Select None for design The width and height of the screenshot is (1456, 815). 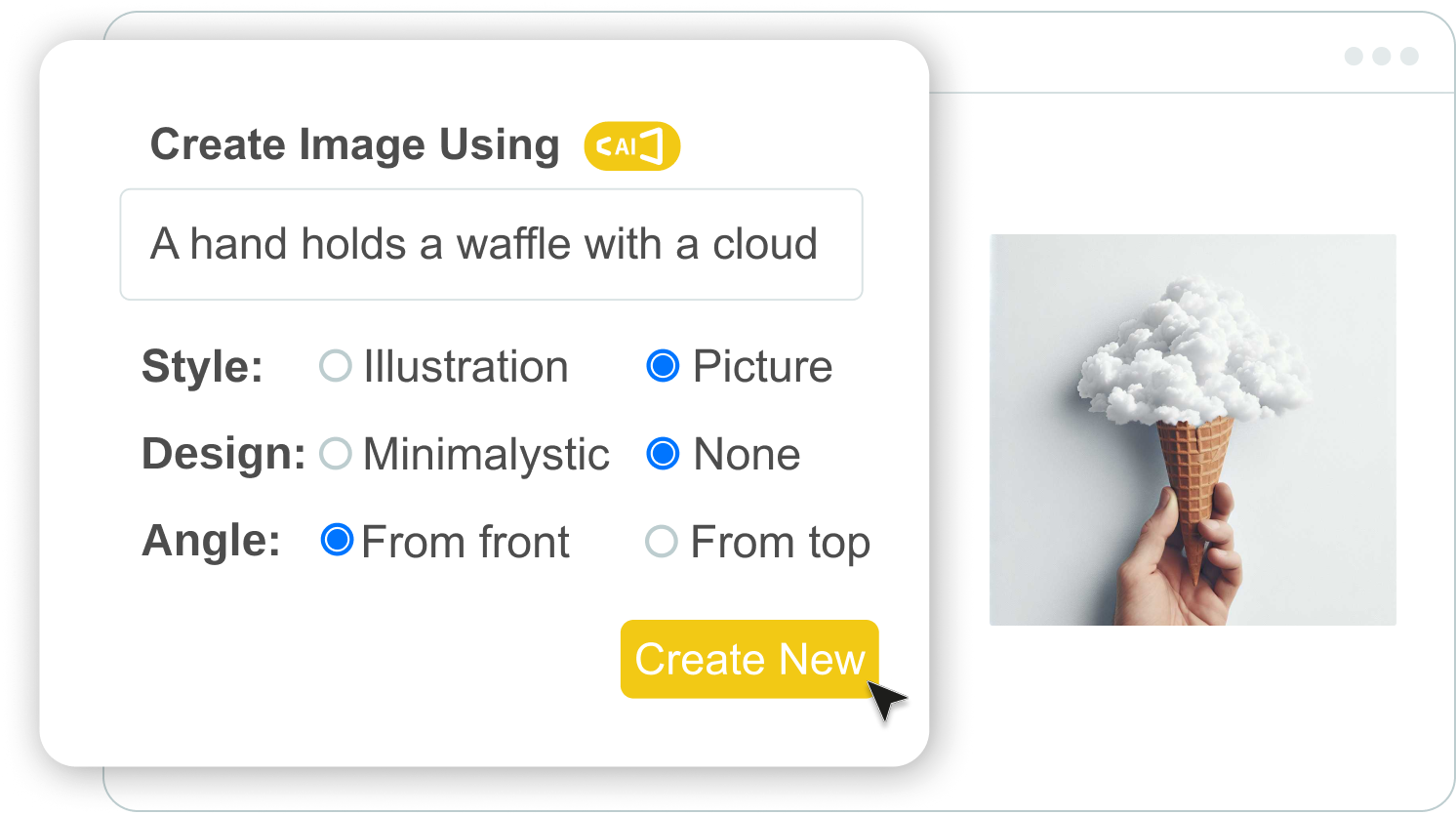[x=663, y=453]
